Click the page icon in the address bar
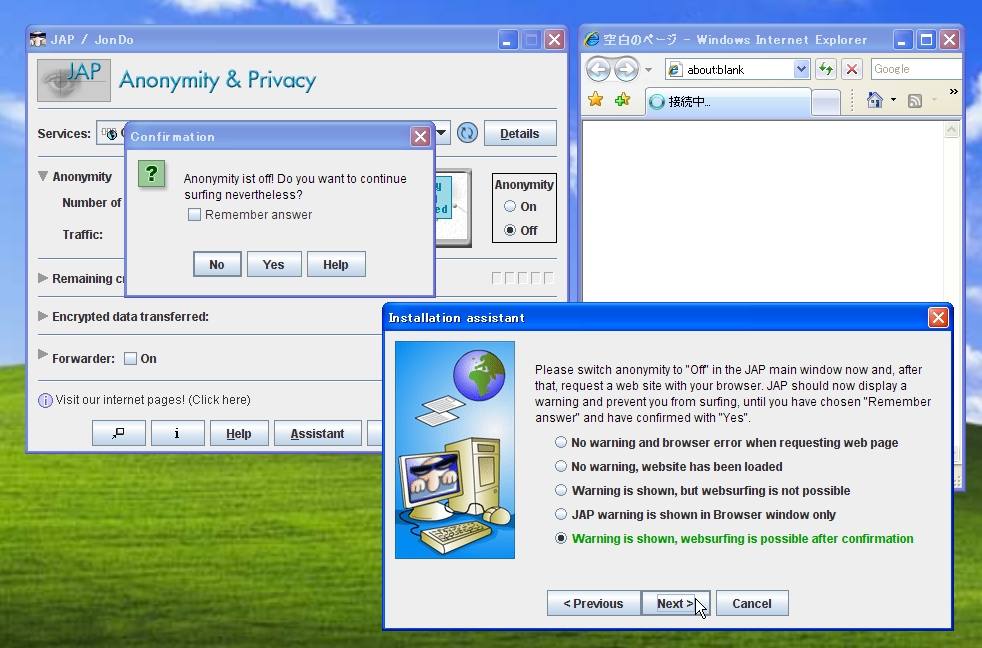 click(x=674, y=69)
